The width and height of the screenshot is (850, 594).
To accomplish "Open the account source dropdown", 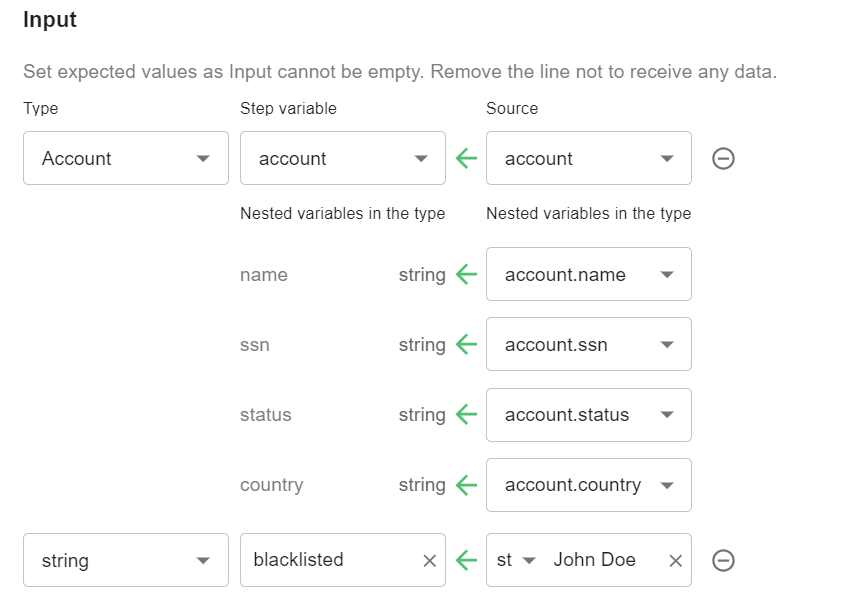I will (589, 158).
